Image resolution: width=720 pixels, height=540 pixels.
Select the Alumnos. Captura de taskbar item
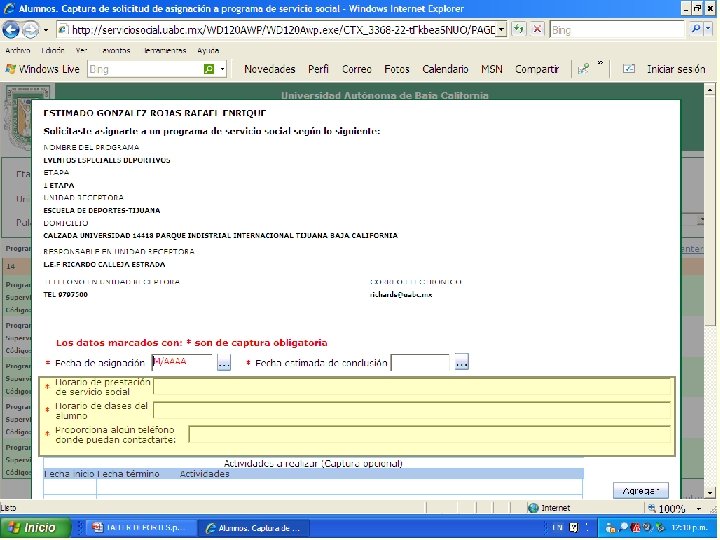click(254, 528)
